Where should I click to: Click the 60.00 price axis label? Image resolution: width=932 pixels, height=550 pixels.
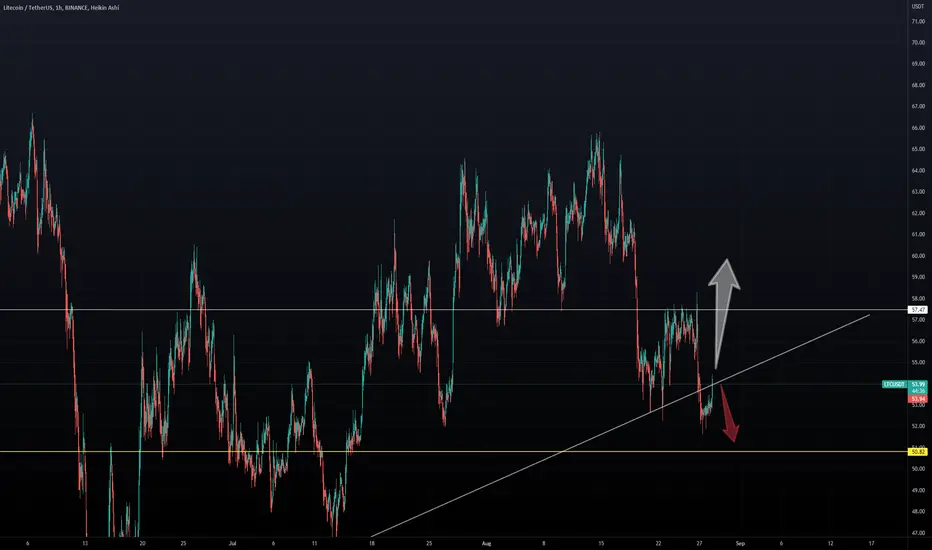[918, 256]
